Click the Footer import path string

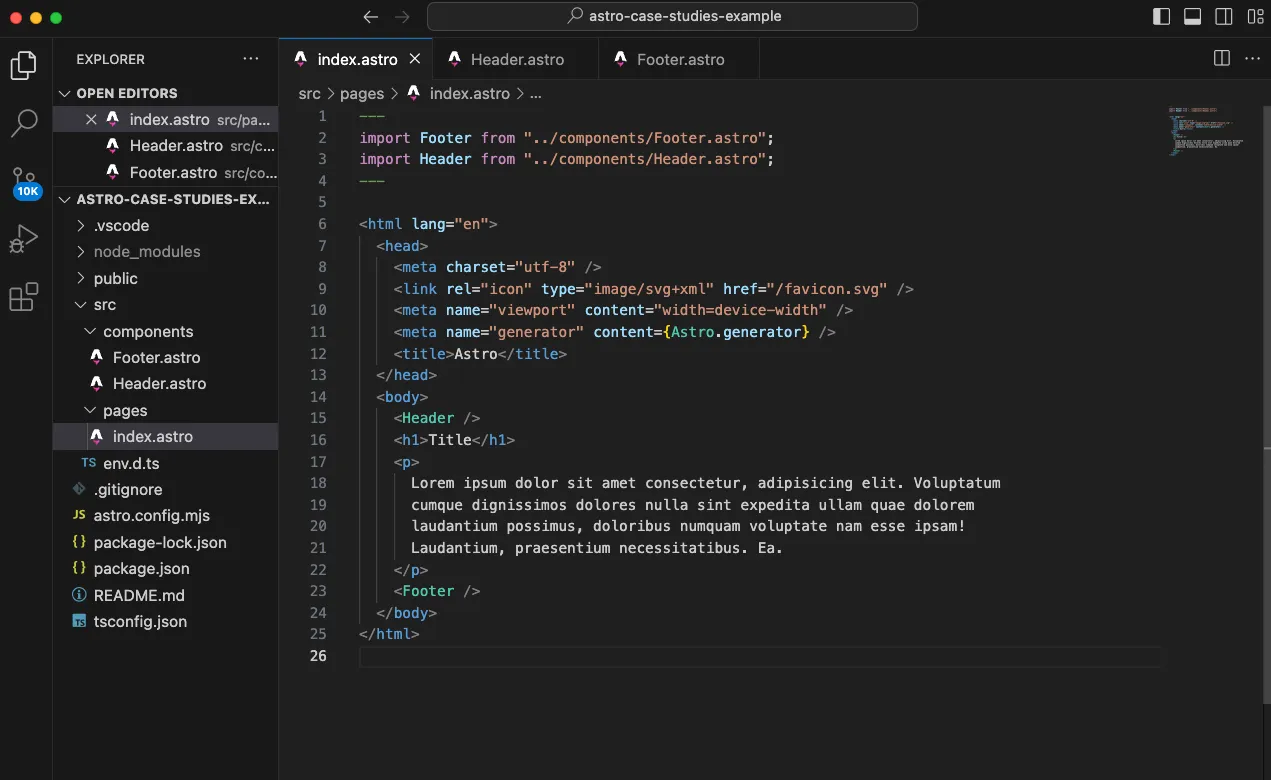pyautogui.click(x=644, y=137)
